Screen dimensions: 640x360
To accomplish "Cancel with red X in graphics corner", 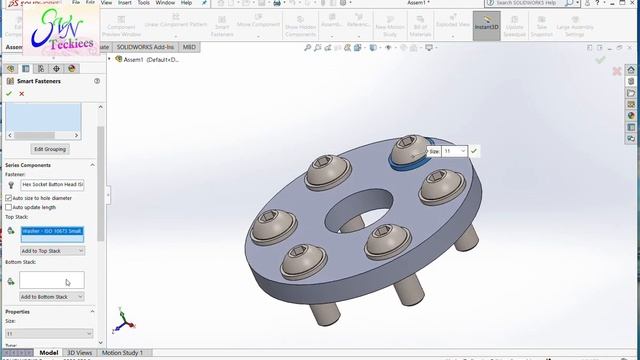I will coord(617,71).
